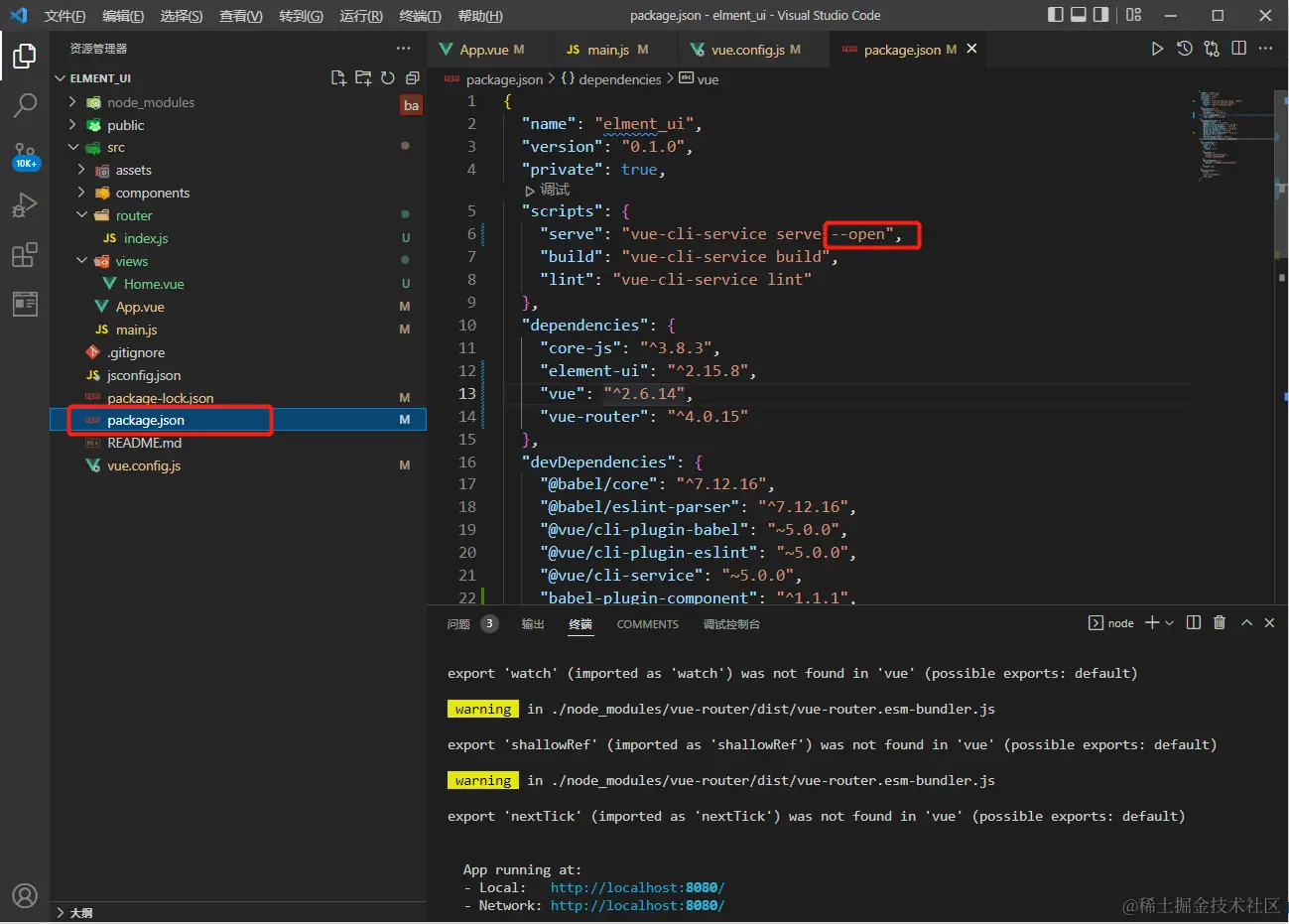
Task: Maximize the terminal panel with up chevron
Action: coord(1246,623)
